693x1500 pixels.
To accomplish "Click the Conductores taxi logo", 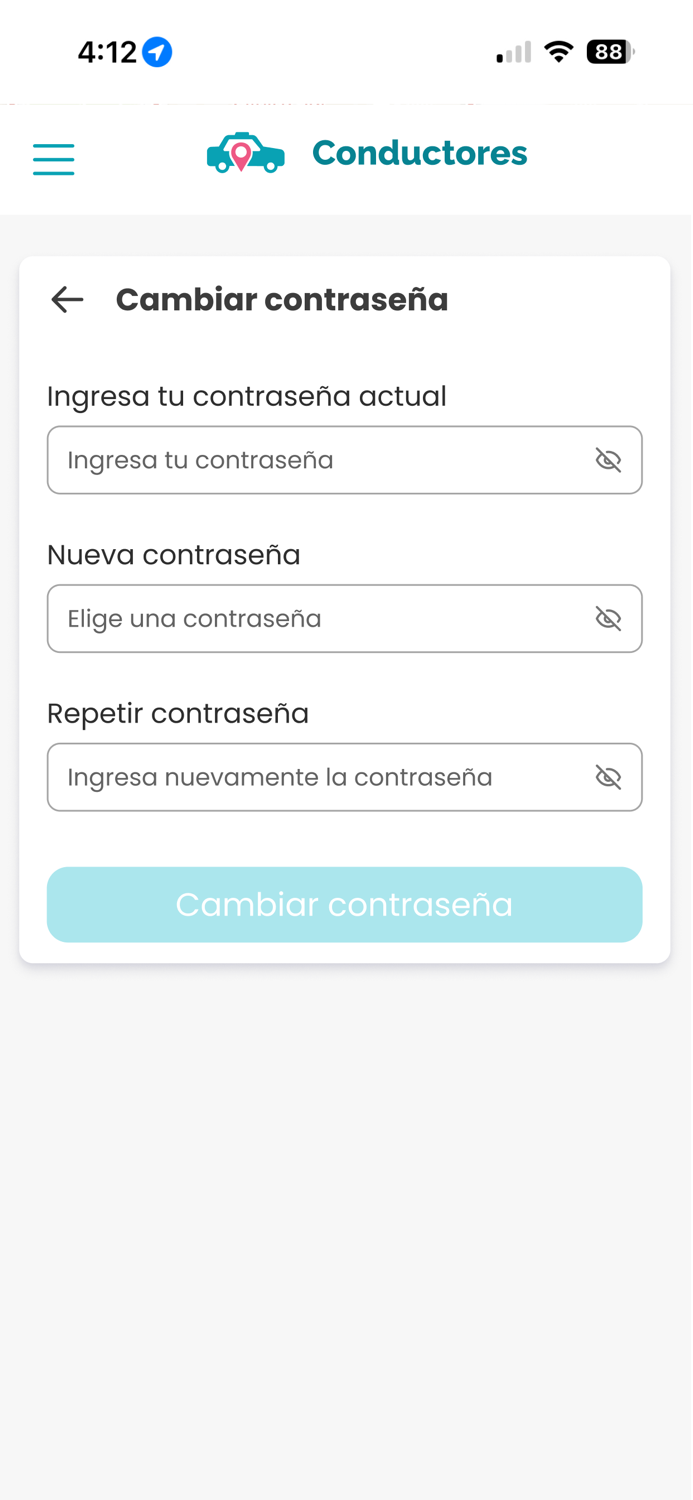I will pos(245,155).
